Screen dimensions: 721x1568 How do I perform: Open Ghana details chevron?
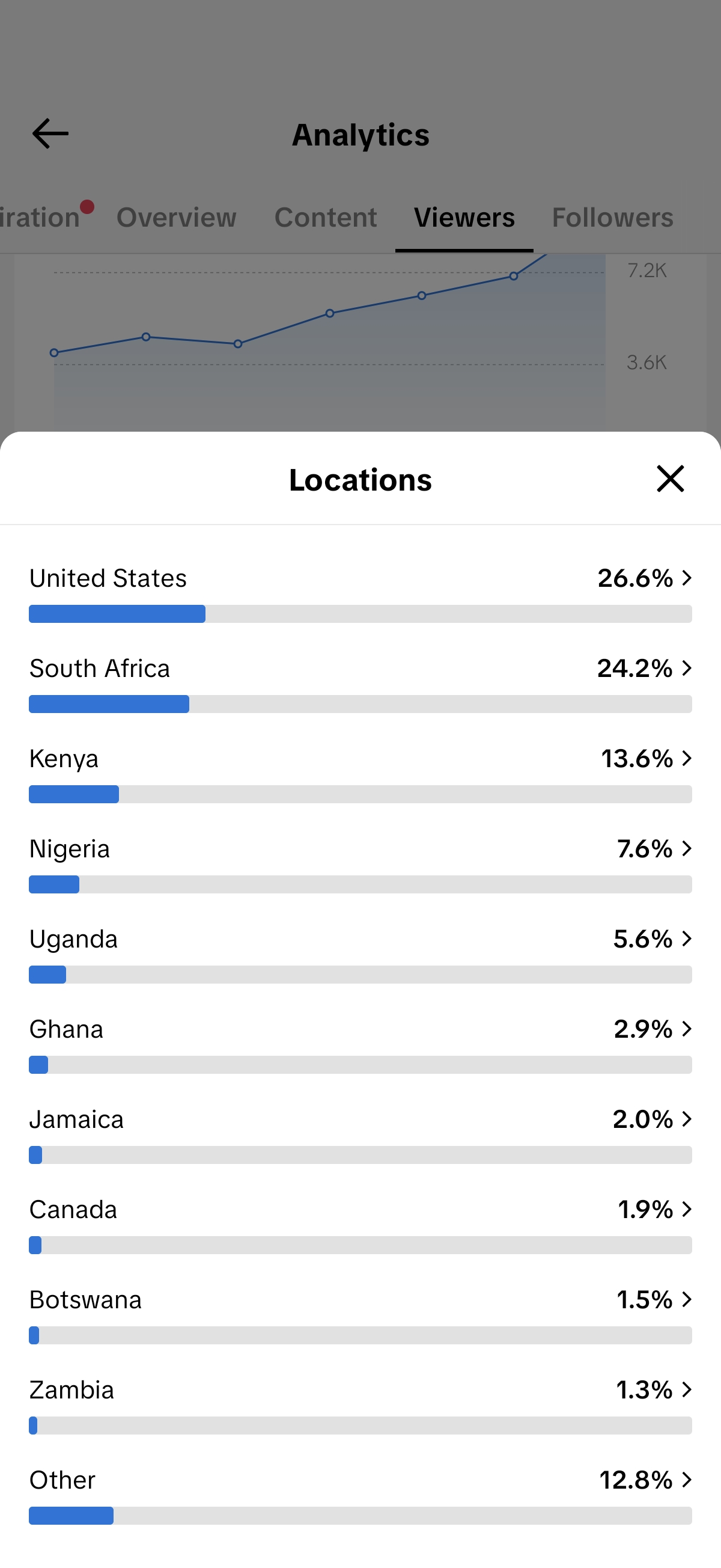pos(687,1029)
